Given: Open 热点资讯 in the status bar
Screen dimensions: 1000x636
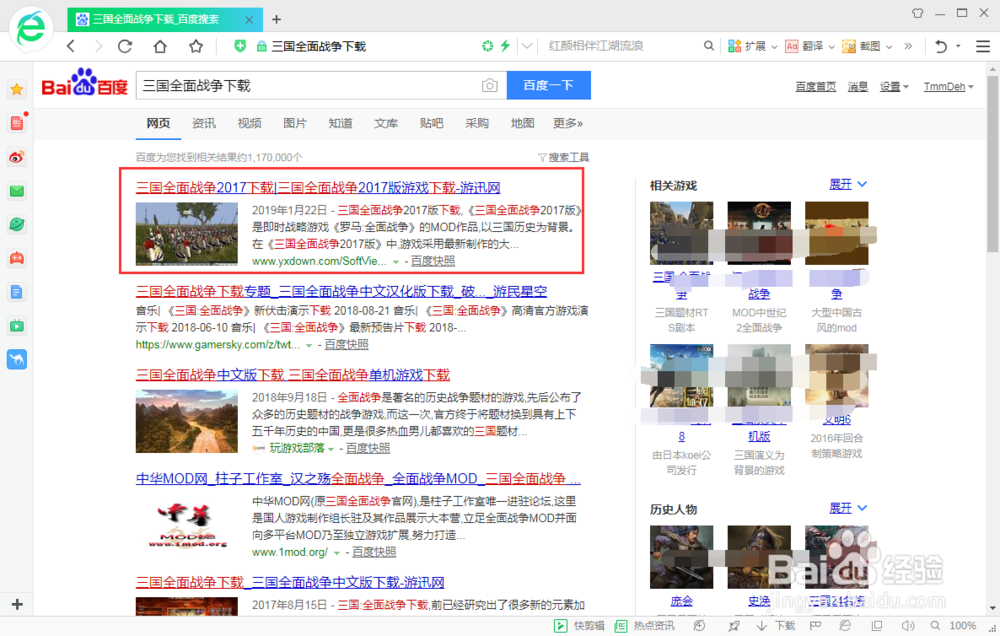Looking at the screenshot, I should (650, 624).
